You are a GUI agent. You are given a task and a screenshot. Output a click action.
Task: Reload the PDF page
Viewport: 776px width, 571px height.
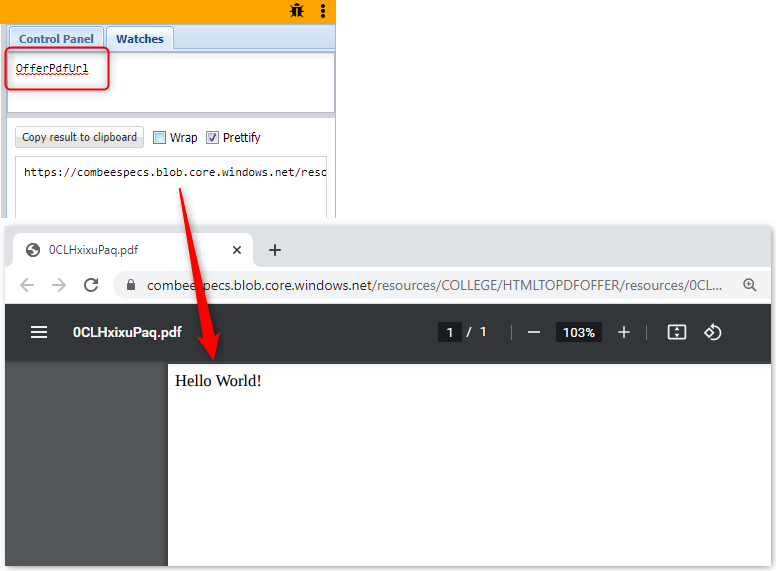91,285
